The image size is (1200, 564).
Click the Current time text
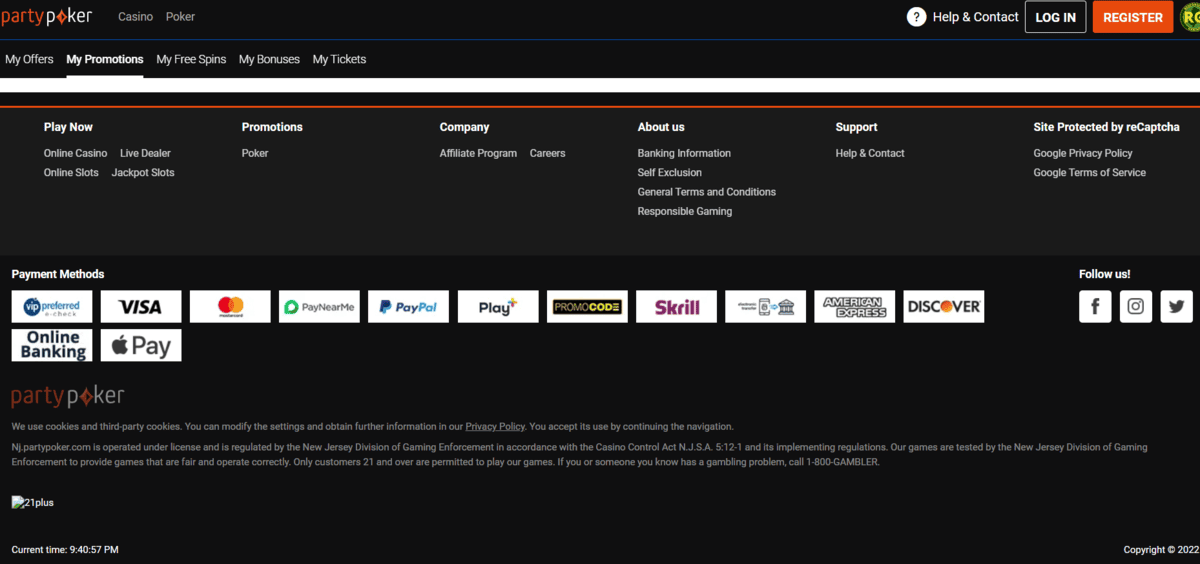(65, 550)
